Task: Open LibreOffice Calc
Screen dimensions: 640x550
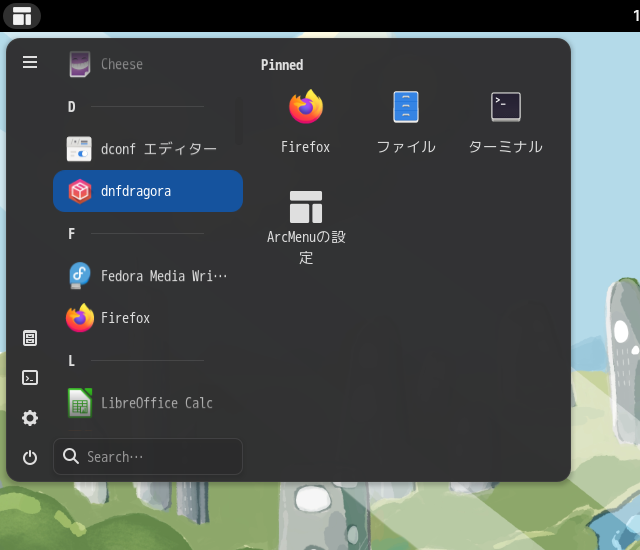Action: [x=148, y=403]
